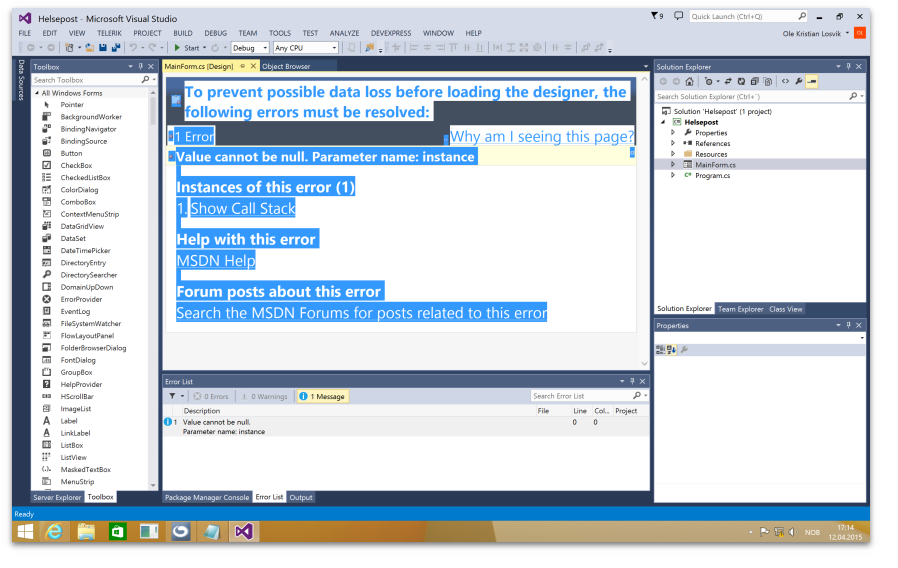Click the New Project toolbar icon
Viewport: 898px width, 568px height.
(69, 48)
